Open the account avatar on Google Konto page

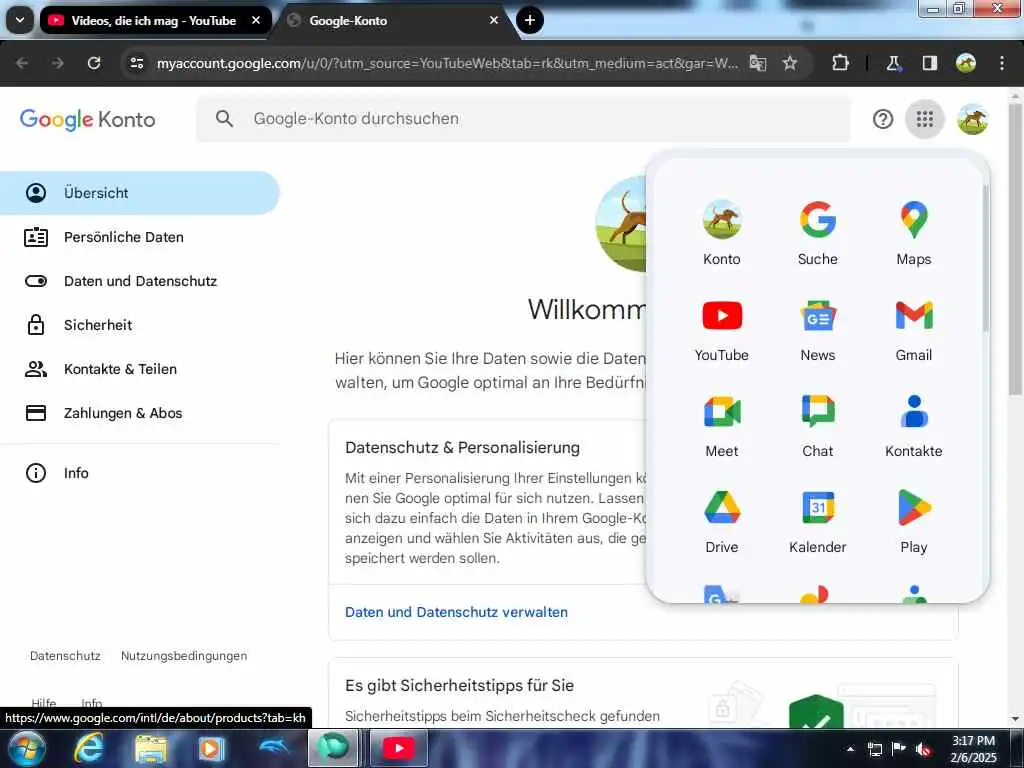[x=972, y=120]
